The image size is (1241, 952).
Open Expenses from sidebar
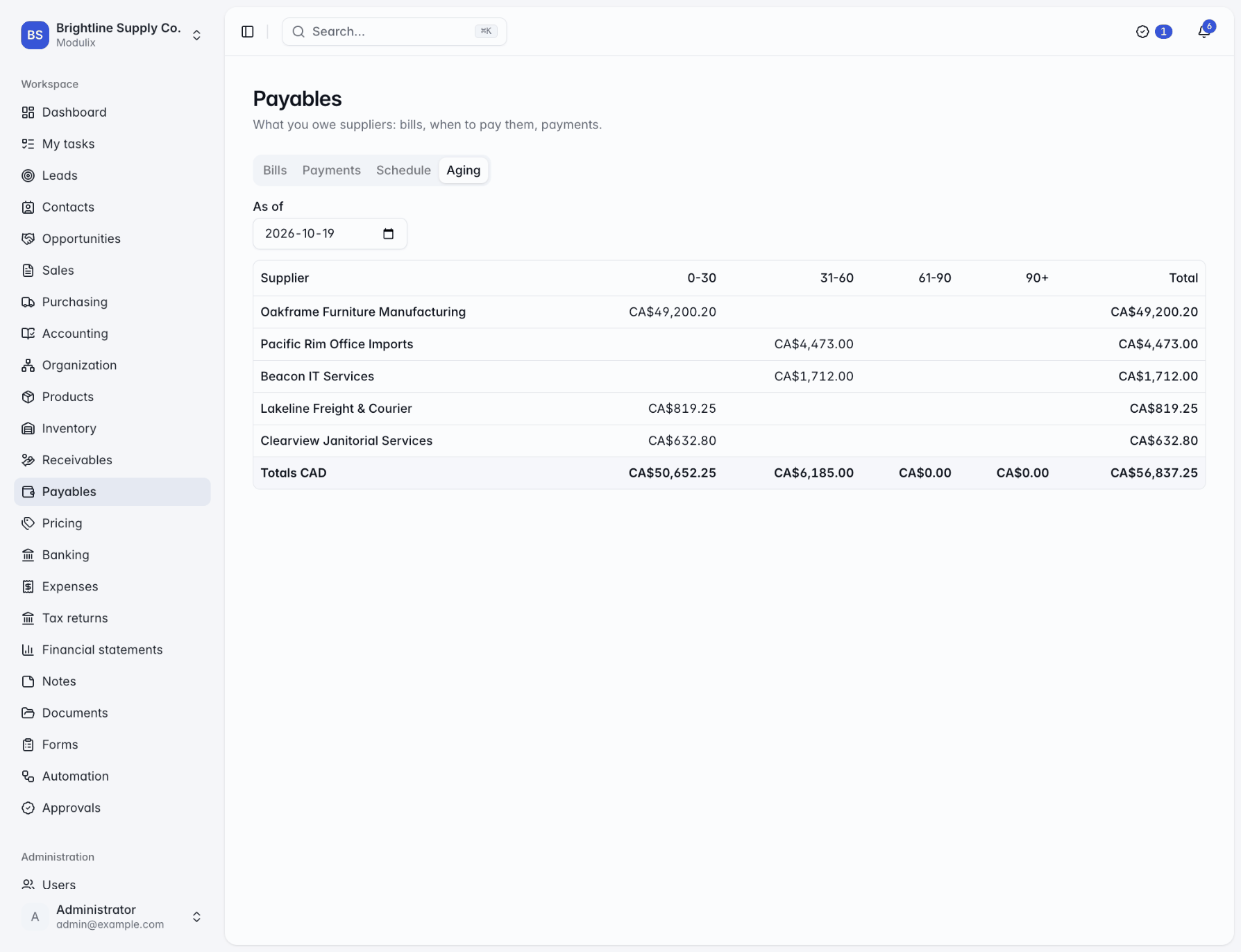[112, 586]
